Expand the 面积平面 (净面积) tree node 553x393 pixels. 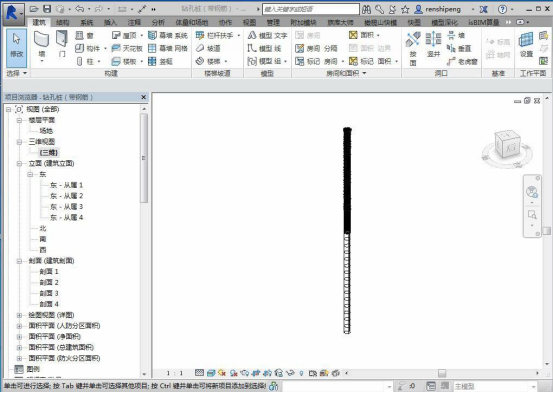coord(19,337)
